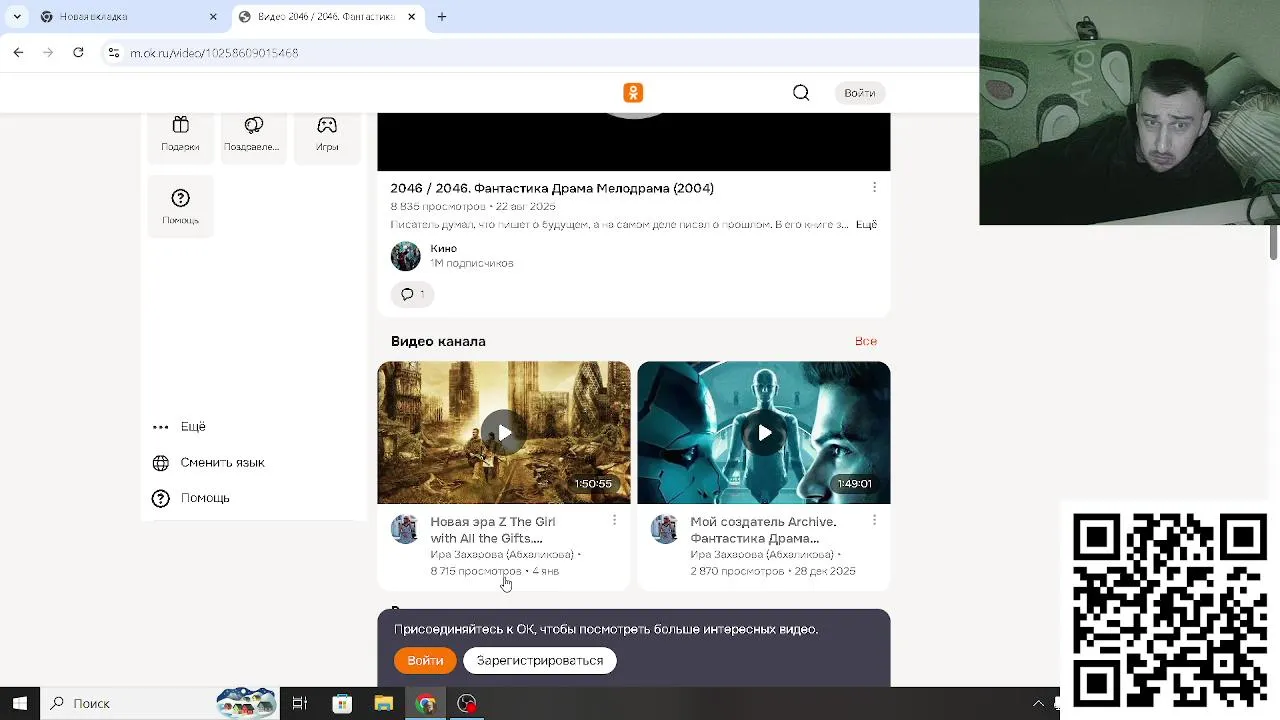1280x720 pixels.
Task: Open Microsoft Store from taskbar
Action: pyautogui.click(x=342, y=703)
